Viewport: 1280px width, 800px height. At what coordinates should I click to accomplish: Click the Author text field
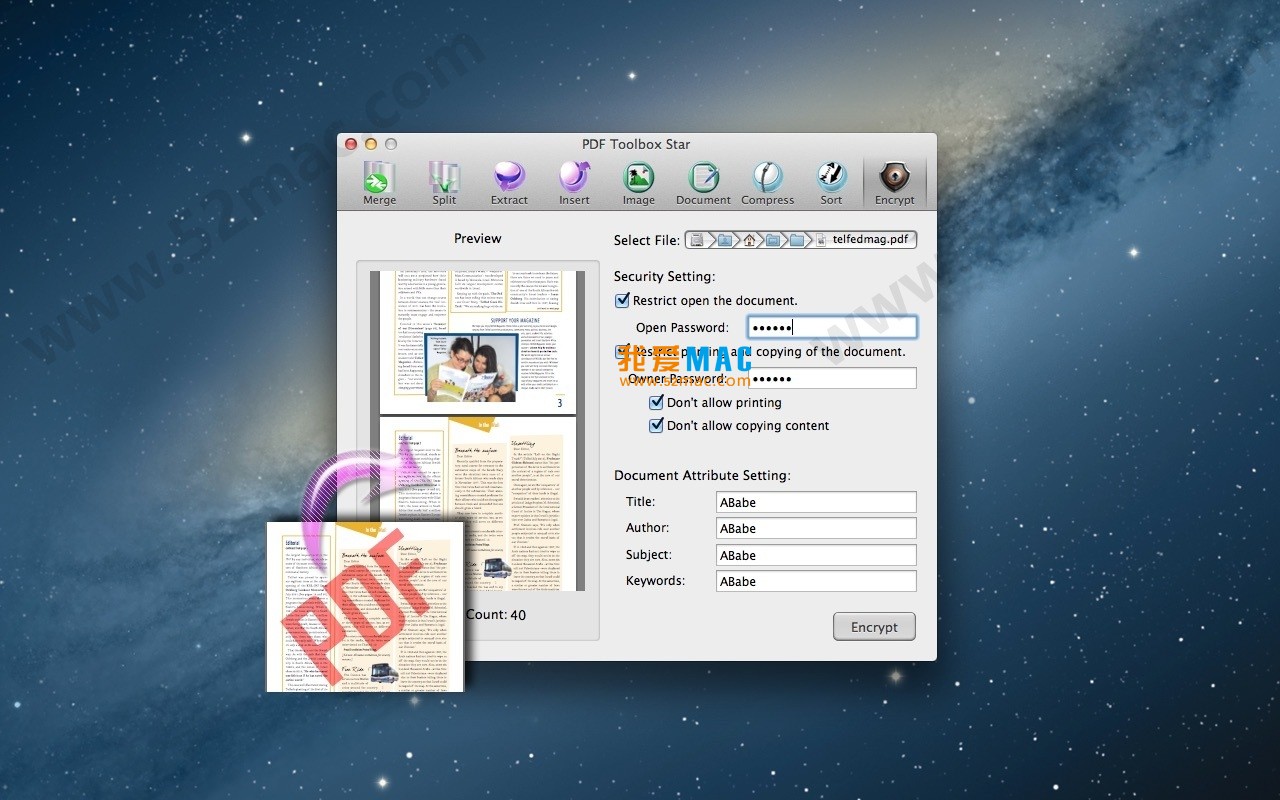point(816,528)
